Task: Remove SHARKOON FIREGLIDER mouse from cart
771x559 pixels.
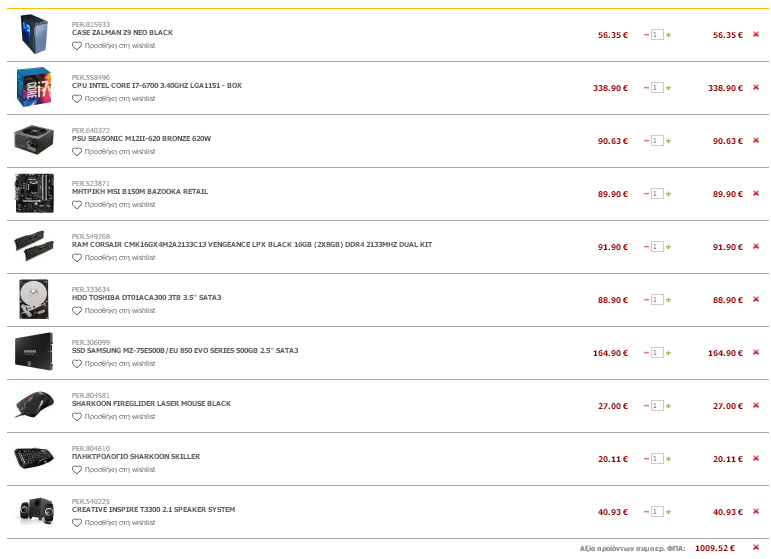Action: point(756,406)
